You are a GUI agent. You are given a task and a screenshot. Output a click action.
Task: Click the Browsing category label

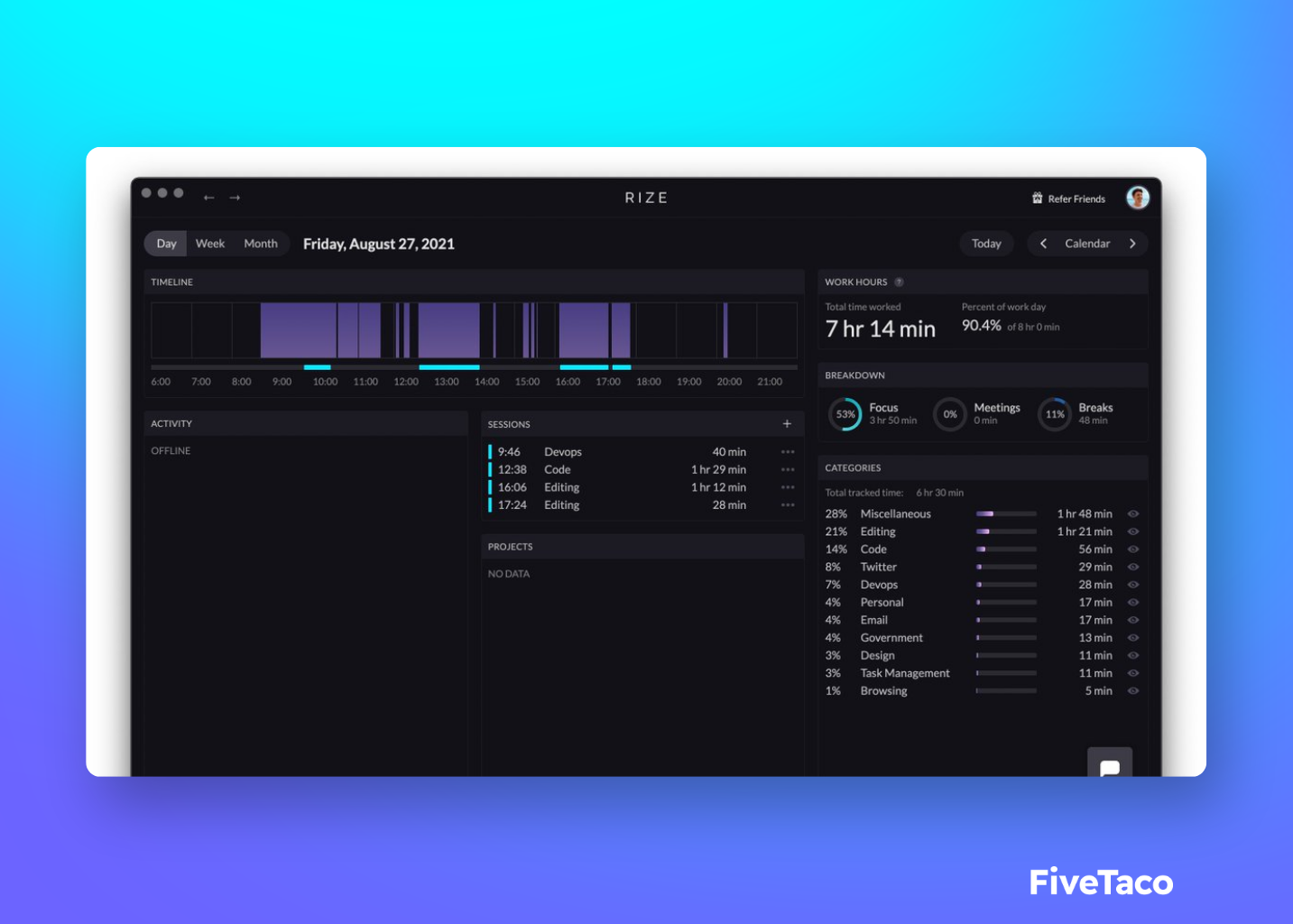click(883, 691)
